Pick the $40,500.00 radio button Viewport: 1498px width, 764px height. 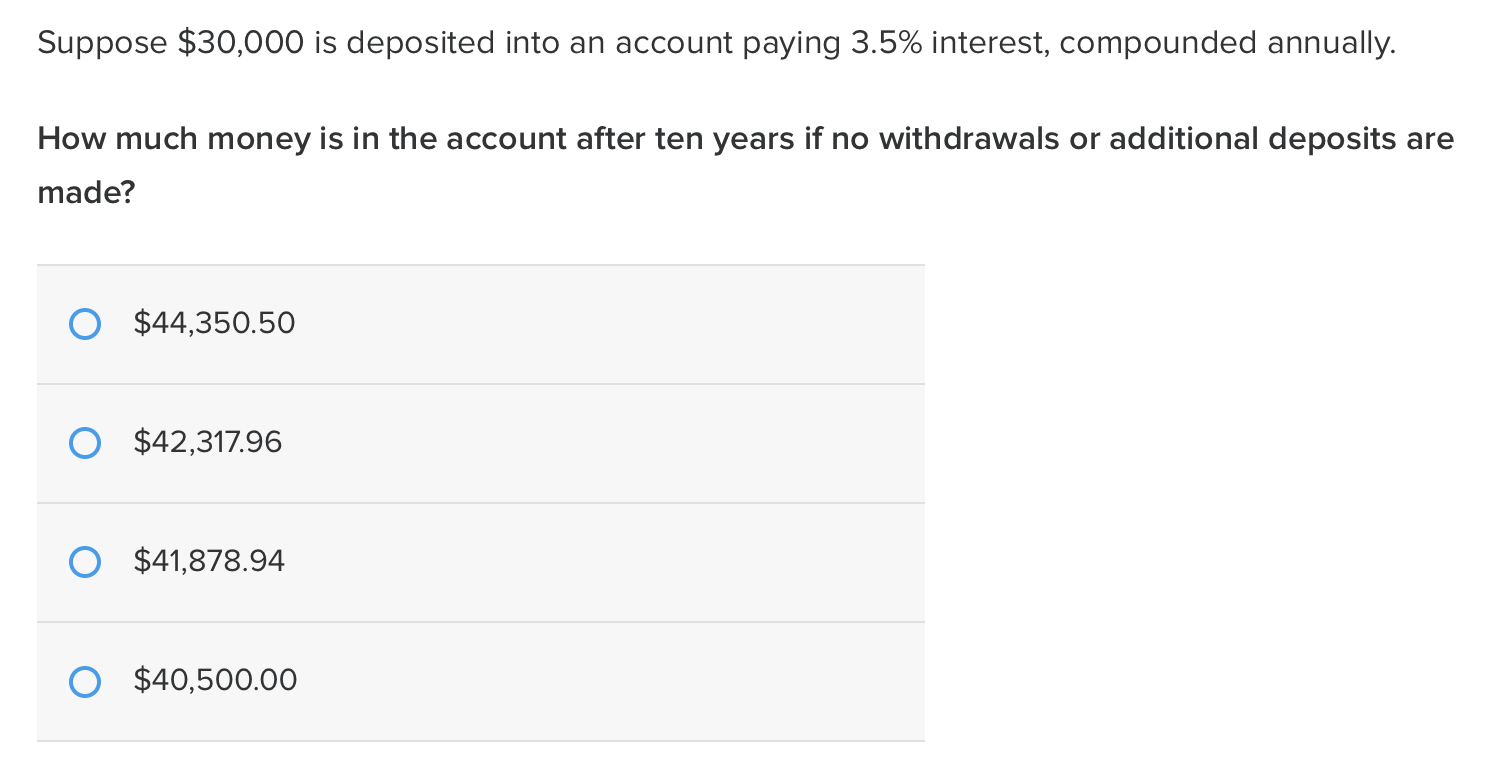85,681
